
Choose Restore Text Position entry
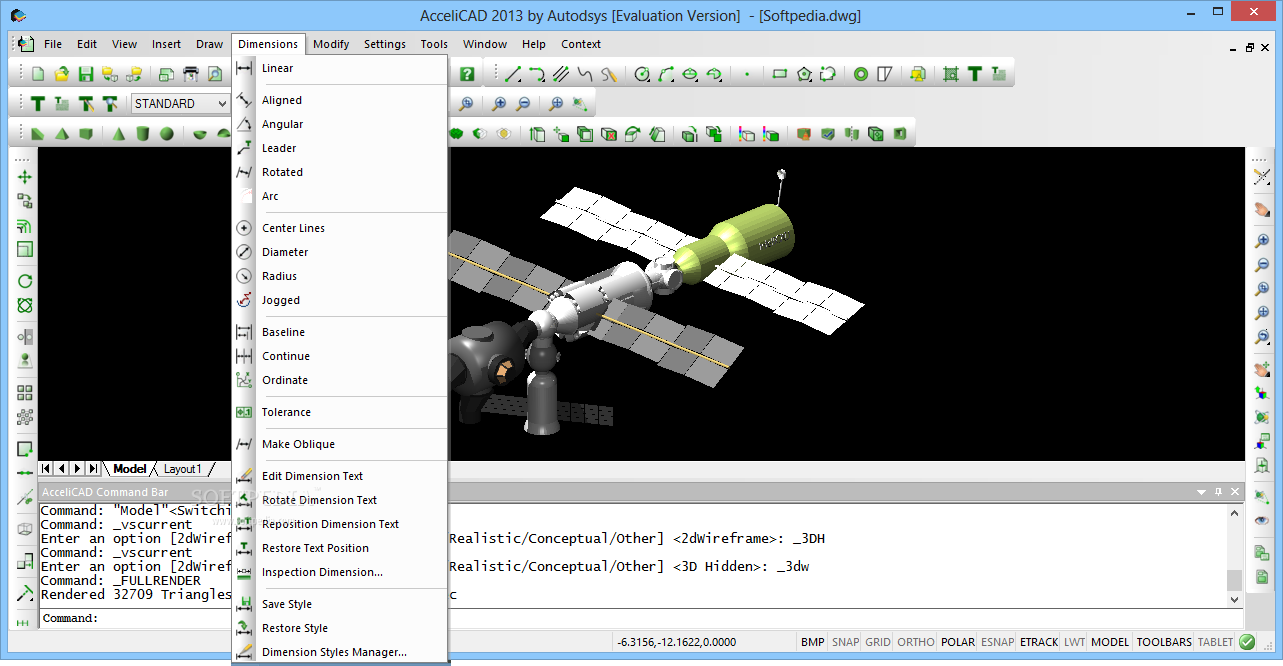pyautogui.click(x=339, y=548)
